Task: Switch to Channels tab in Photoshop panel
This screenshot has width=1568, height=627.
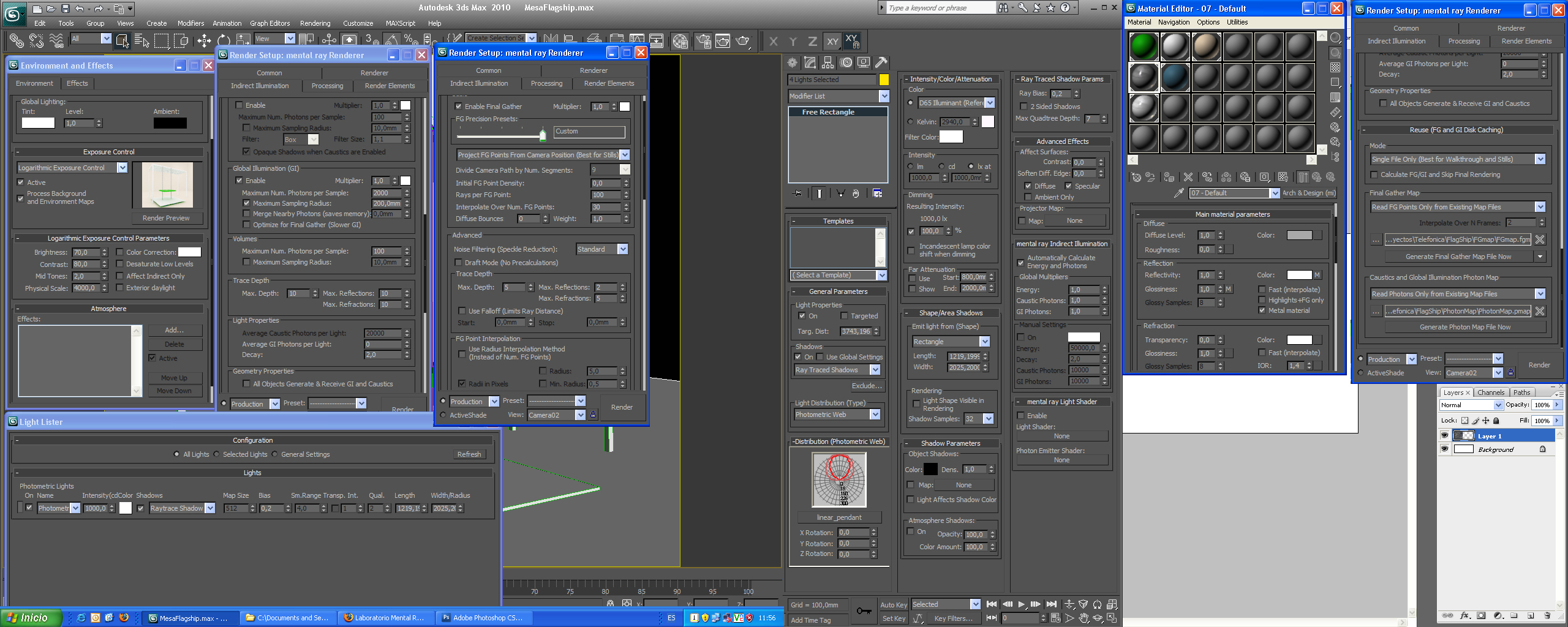Action: click(x=1490, y=392)
